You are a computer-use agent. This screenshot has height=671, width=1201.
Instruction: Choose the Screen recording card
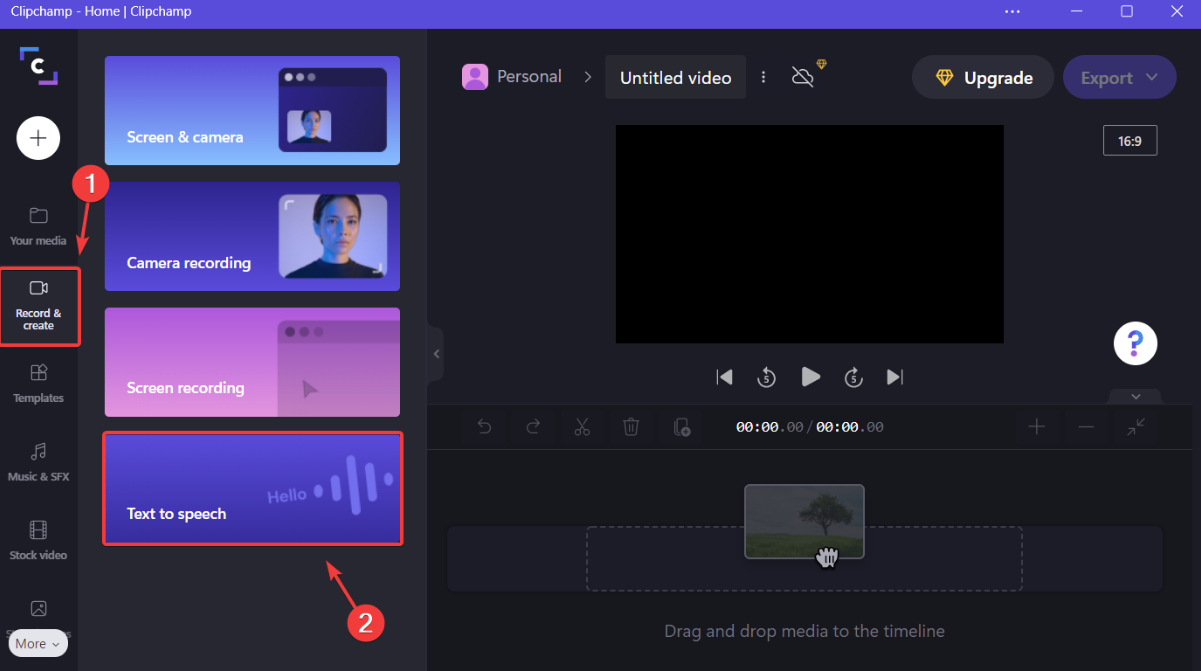(252, 362)
